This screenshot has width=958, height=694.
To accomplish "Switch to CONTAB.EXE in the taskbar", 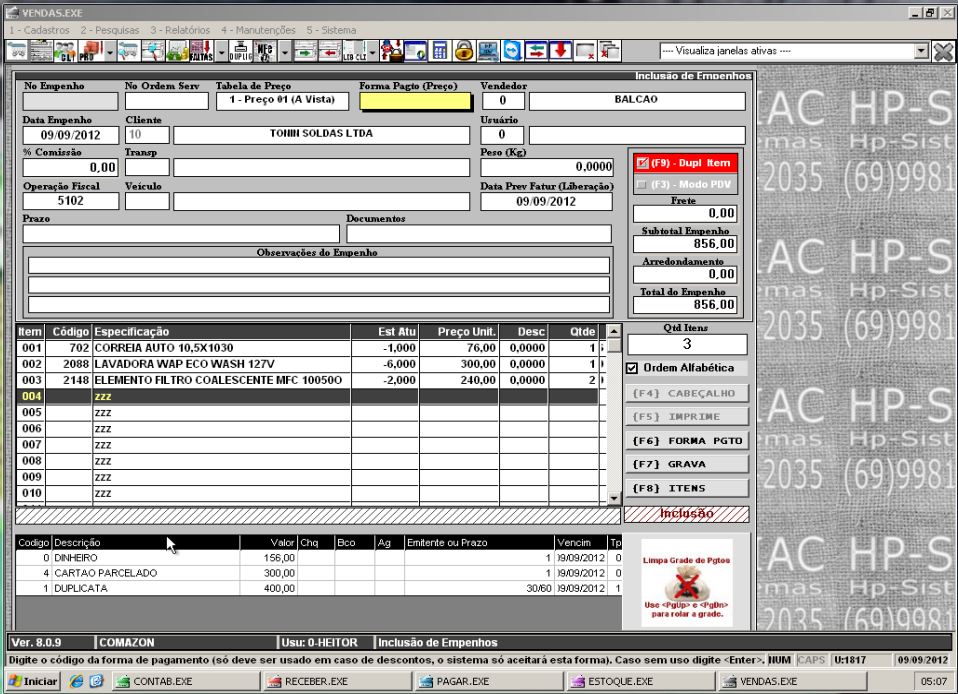I will coord(186,681).
